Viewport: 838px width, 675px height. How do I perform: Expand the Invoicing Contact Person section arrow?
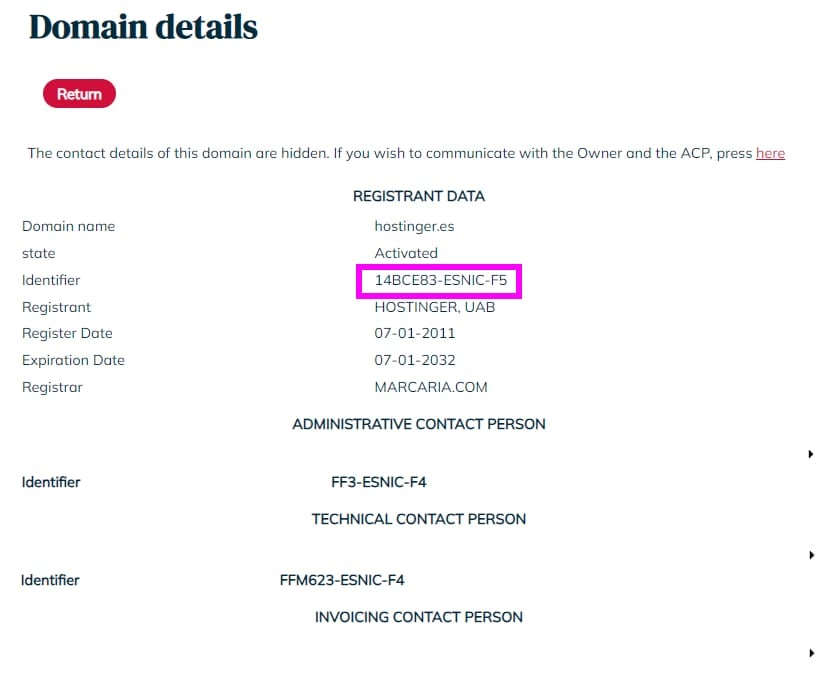810,653
